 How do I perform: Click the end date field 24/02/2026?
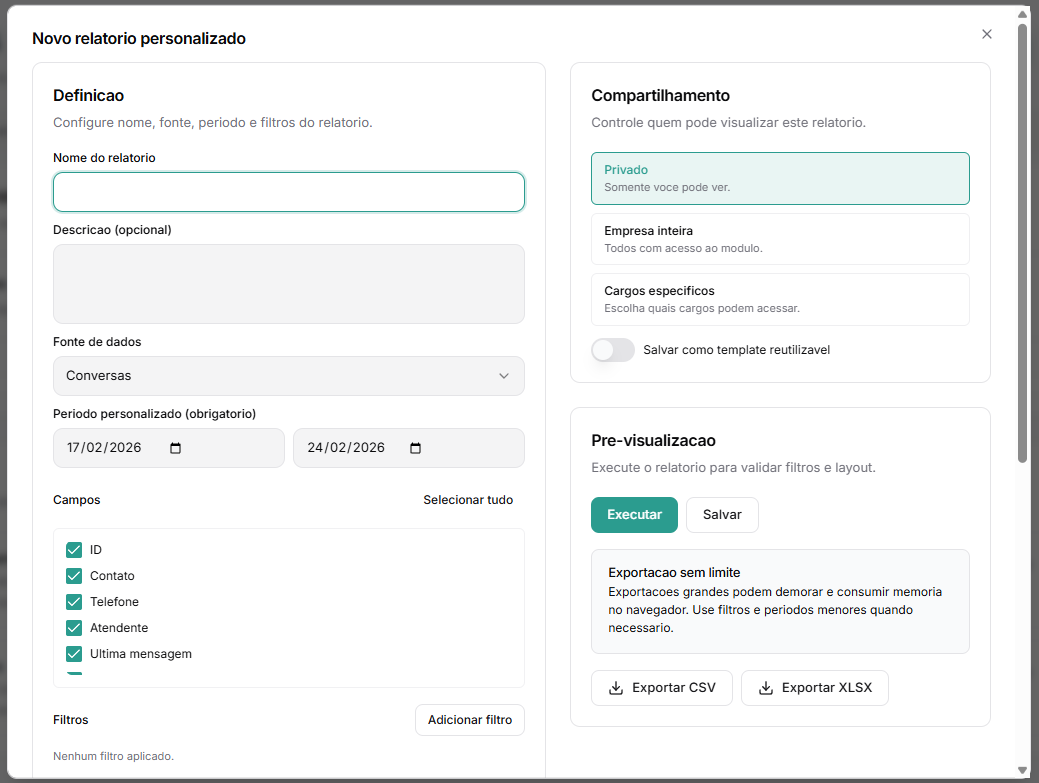409,448
